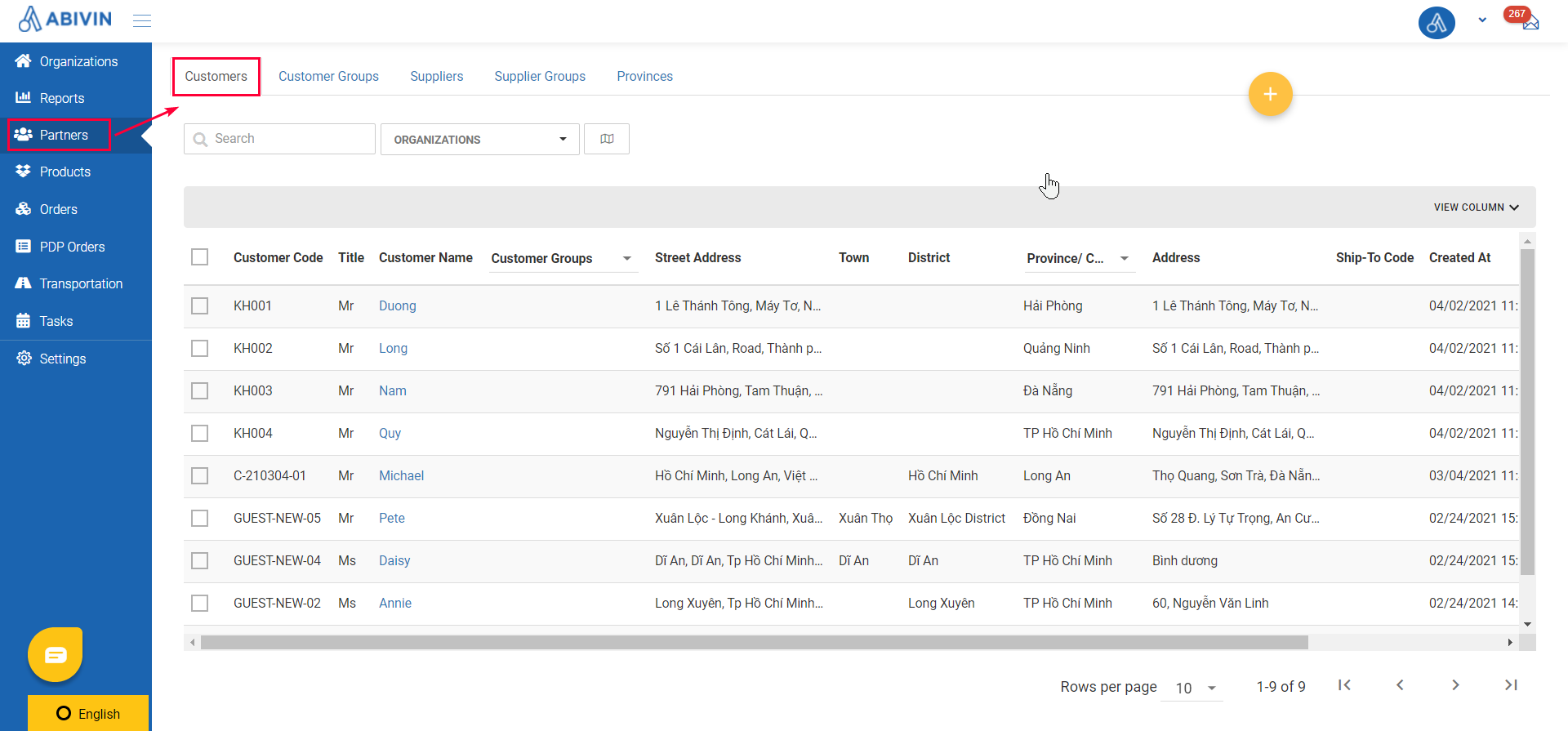Open the map view icon
This screenshot has width=1568, height=731.
[x=607, y=139]
